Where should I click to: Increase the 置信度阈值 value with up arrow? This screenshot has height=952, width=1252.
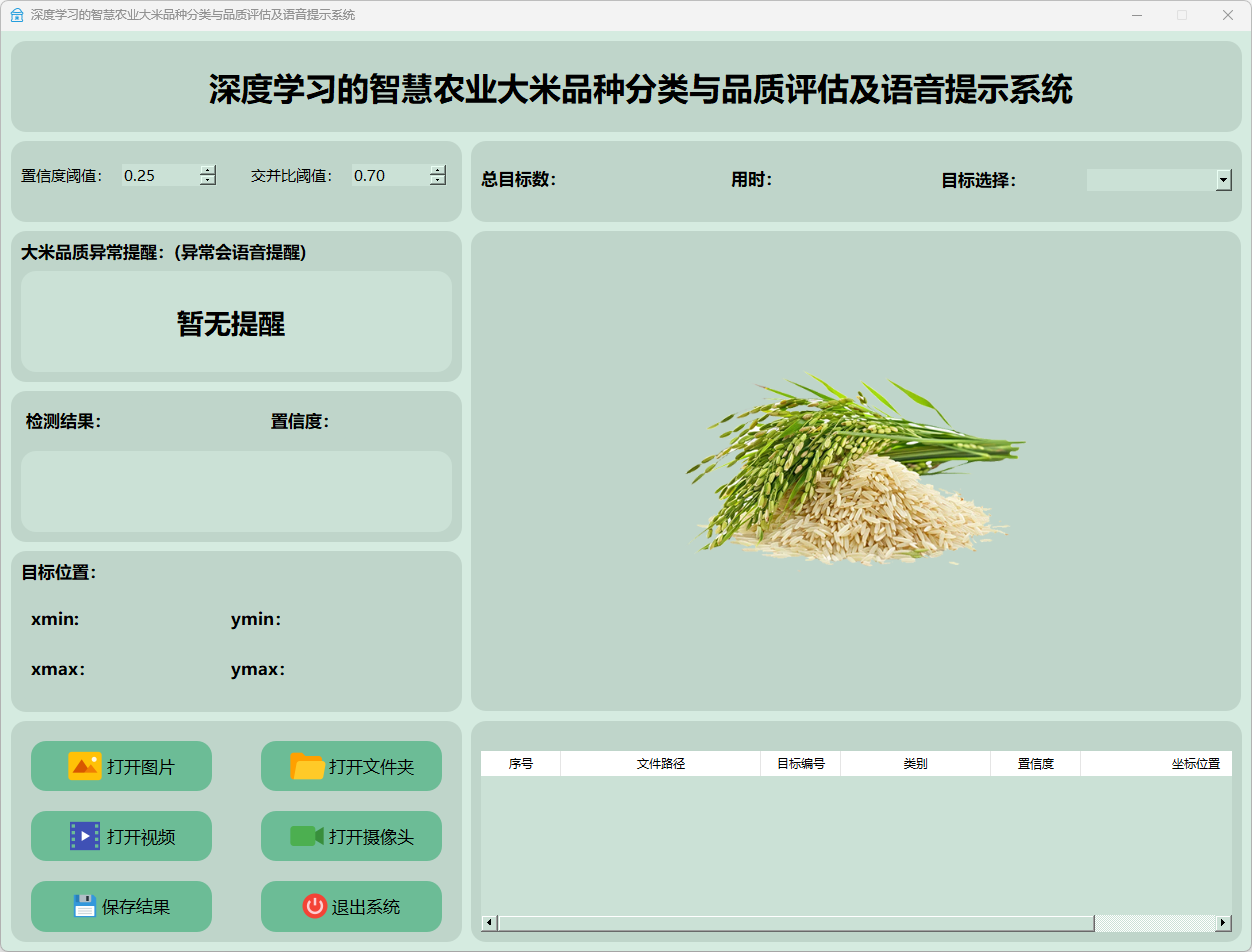pos(208,170)
